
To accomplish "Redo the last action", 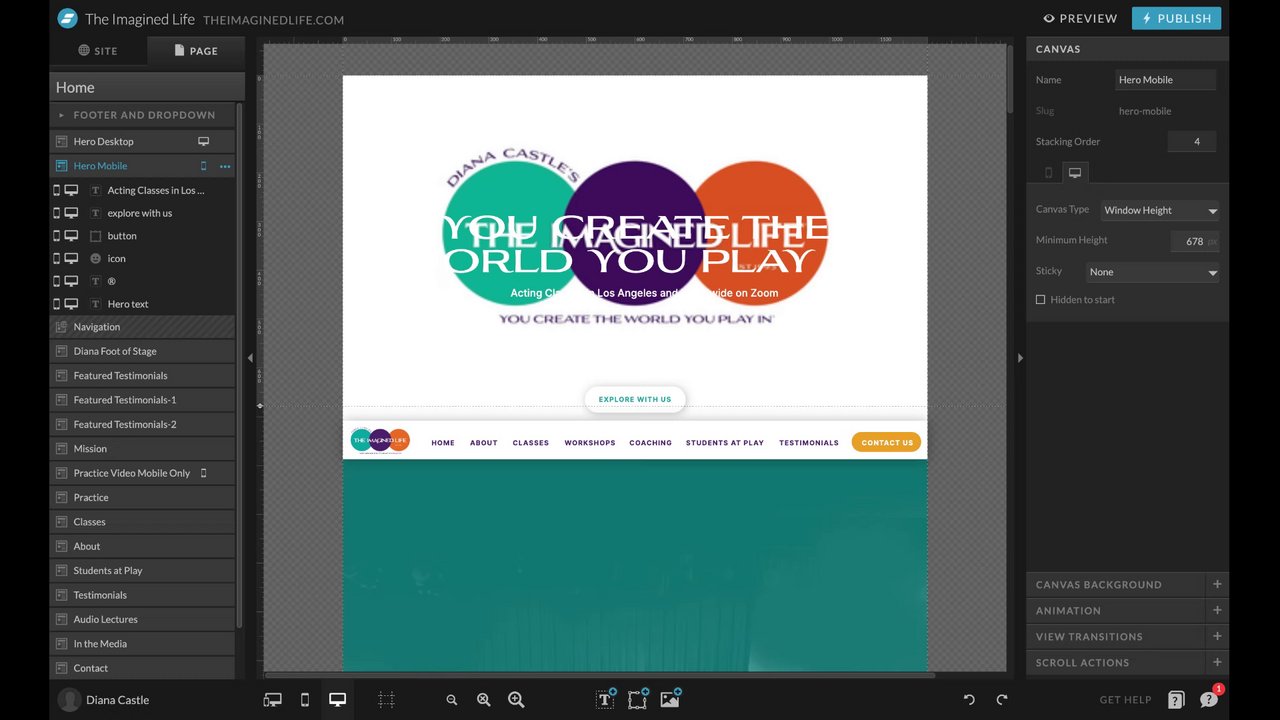I will point(1002,700).
